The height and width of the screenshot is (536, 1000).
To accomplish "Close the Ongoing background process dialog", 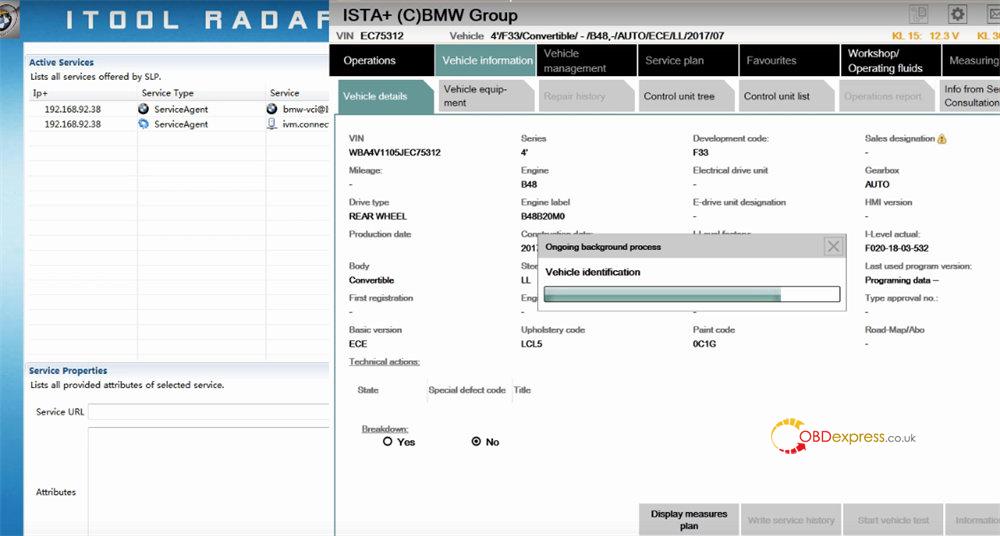I will click(x=833, y=246).
